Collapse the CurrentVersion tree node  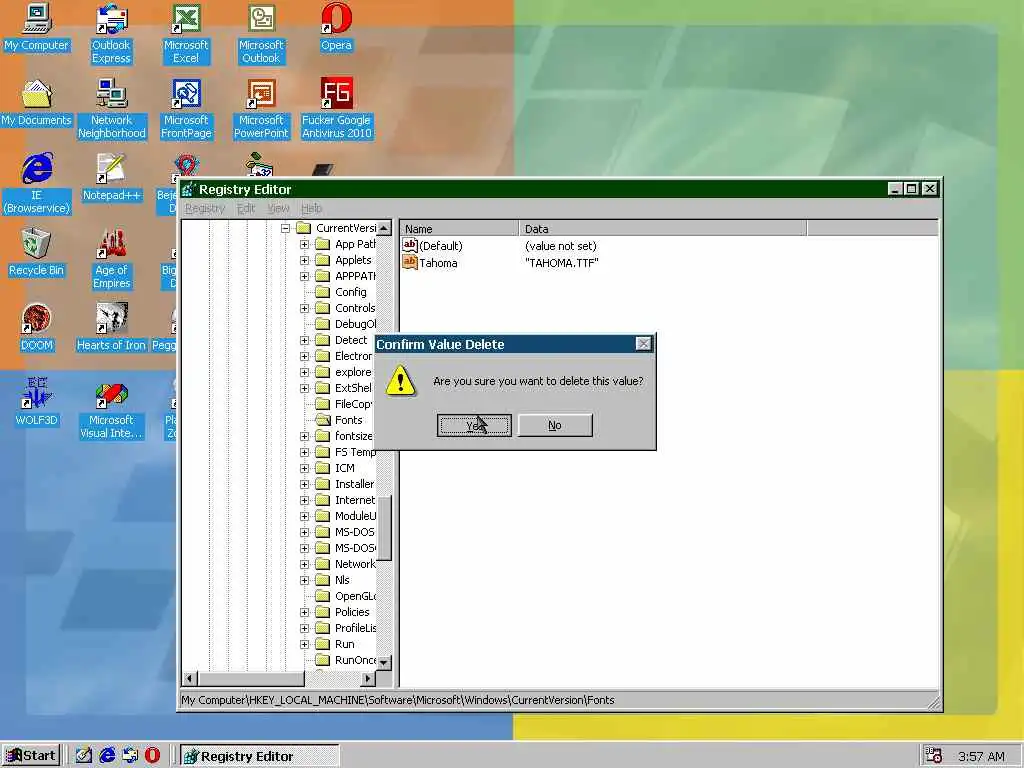point(285,228)
